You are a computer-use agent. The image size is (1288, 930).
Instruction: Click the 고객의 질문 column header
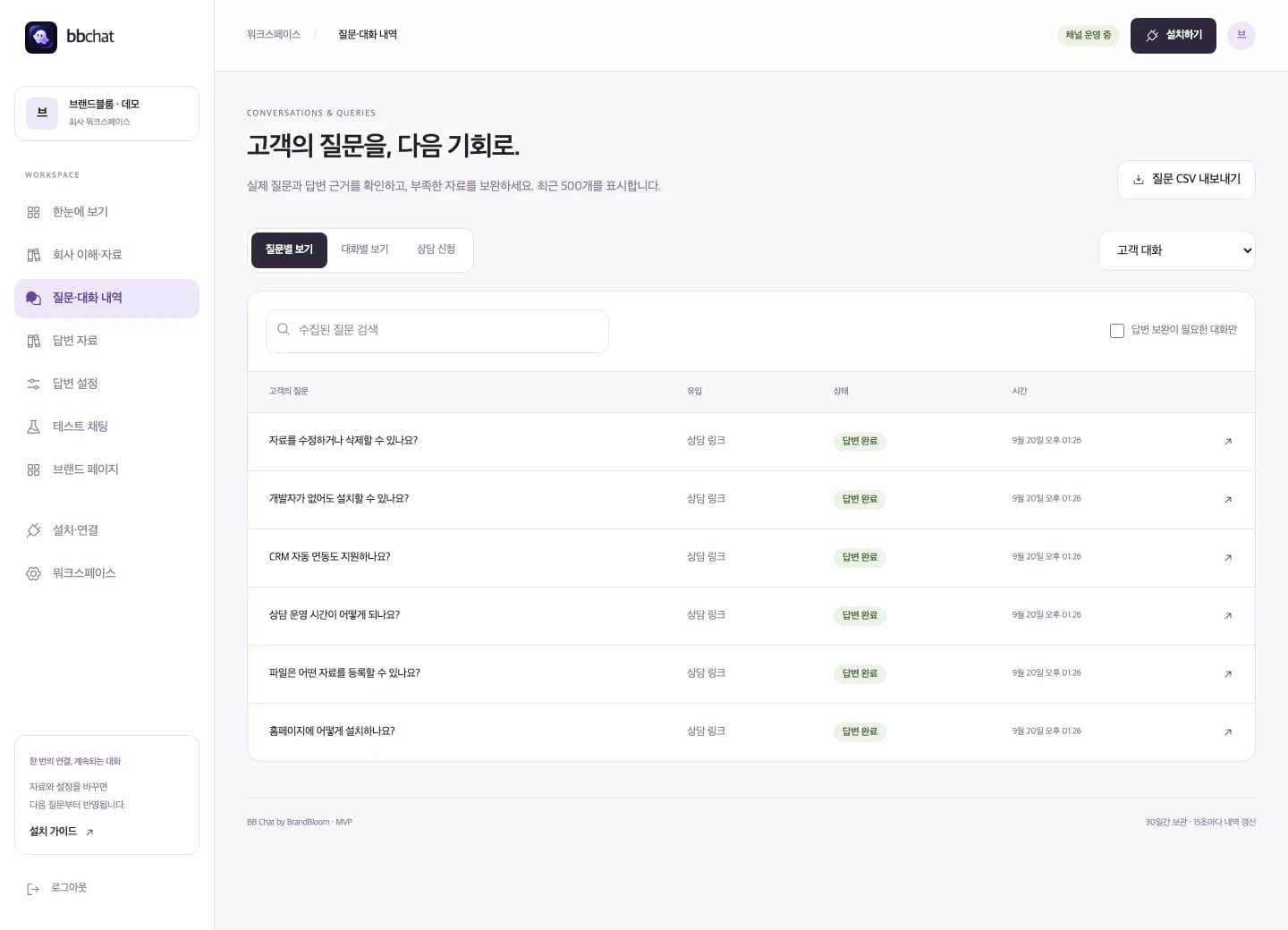point(289,392)
